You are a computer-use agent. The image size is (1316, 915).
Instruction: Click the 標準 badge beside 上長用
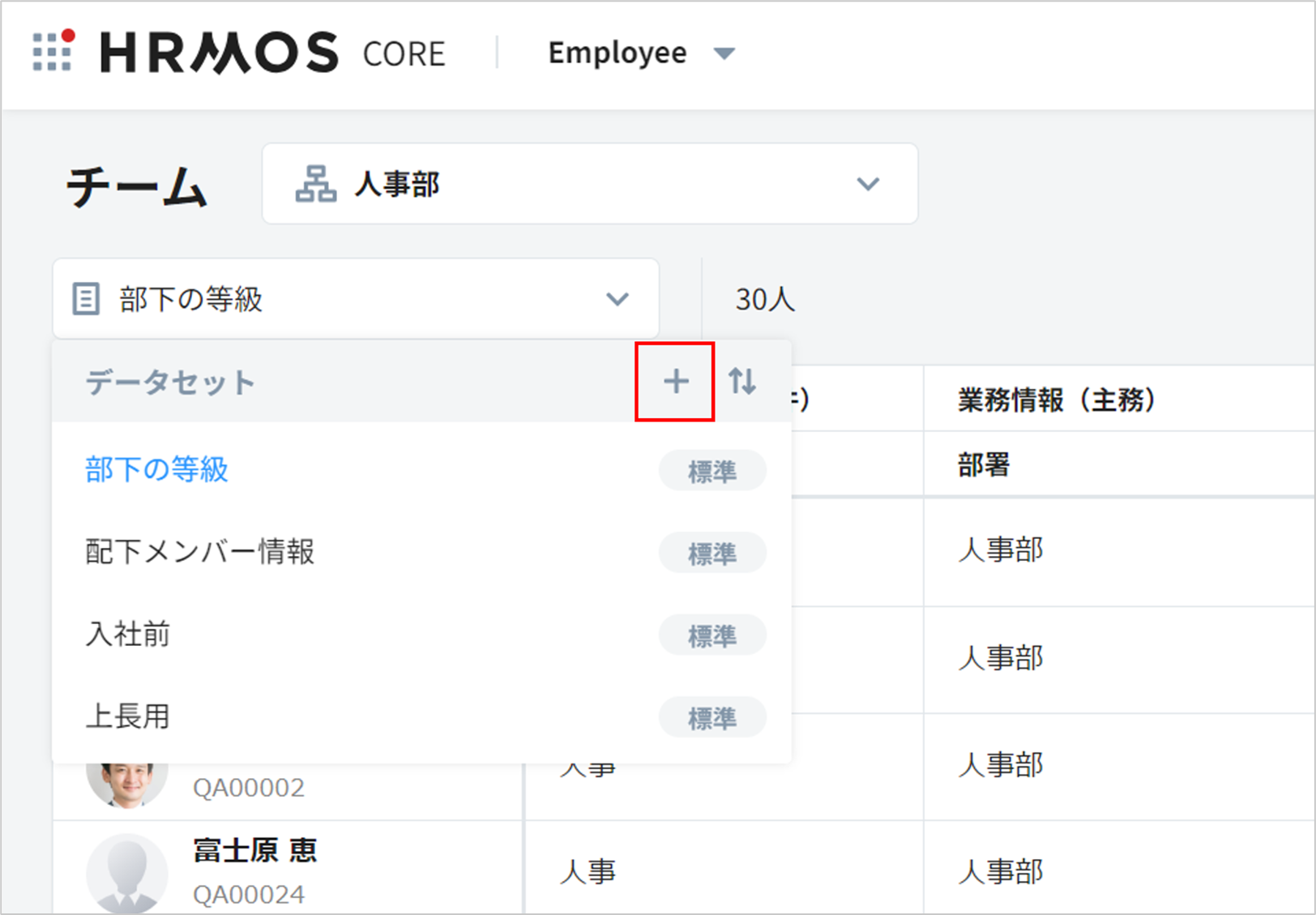point(711,718)
